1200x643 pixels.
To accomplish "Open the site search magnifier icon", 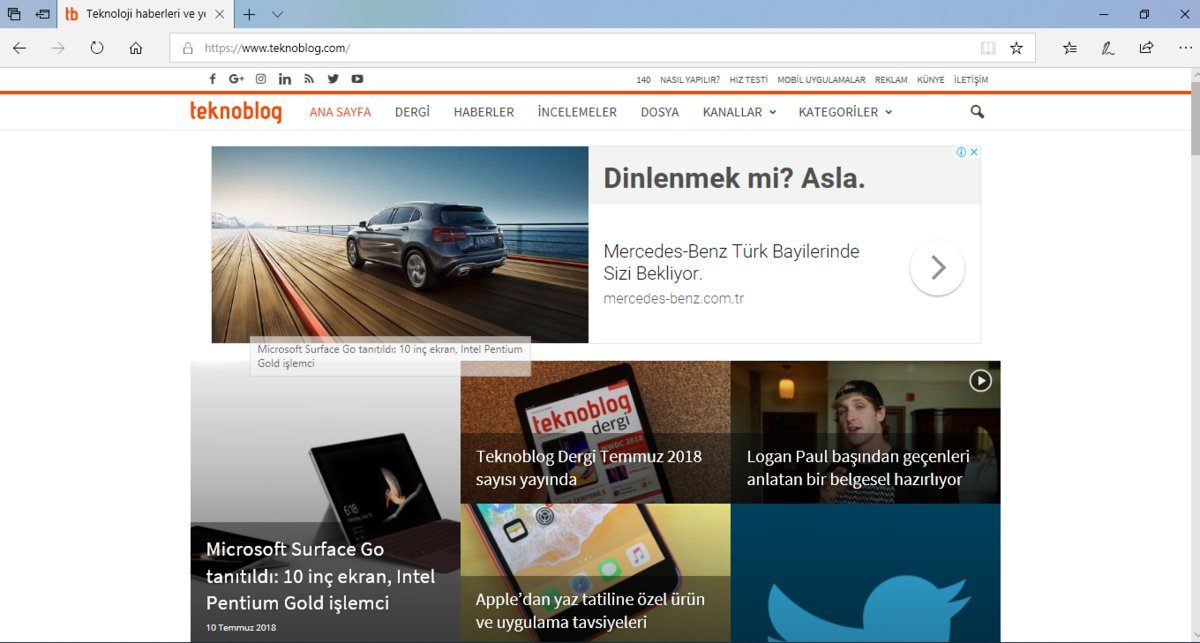I will [977, 112].
